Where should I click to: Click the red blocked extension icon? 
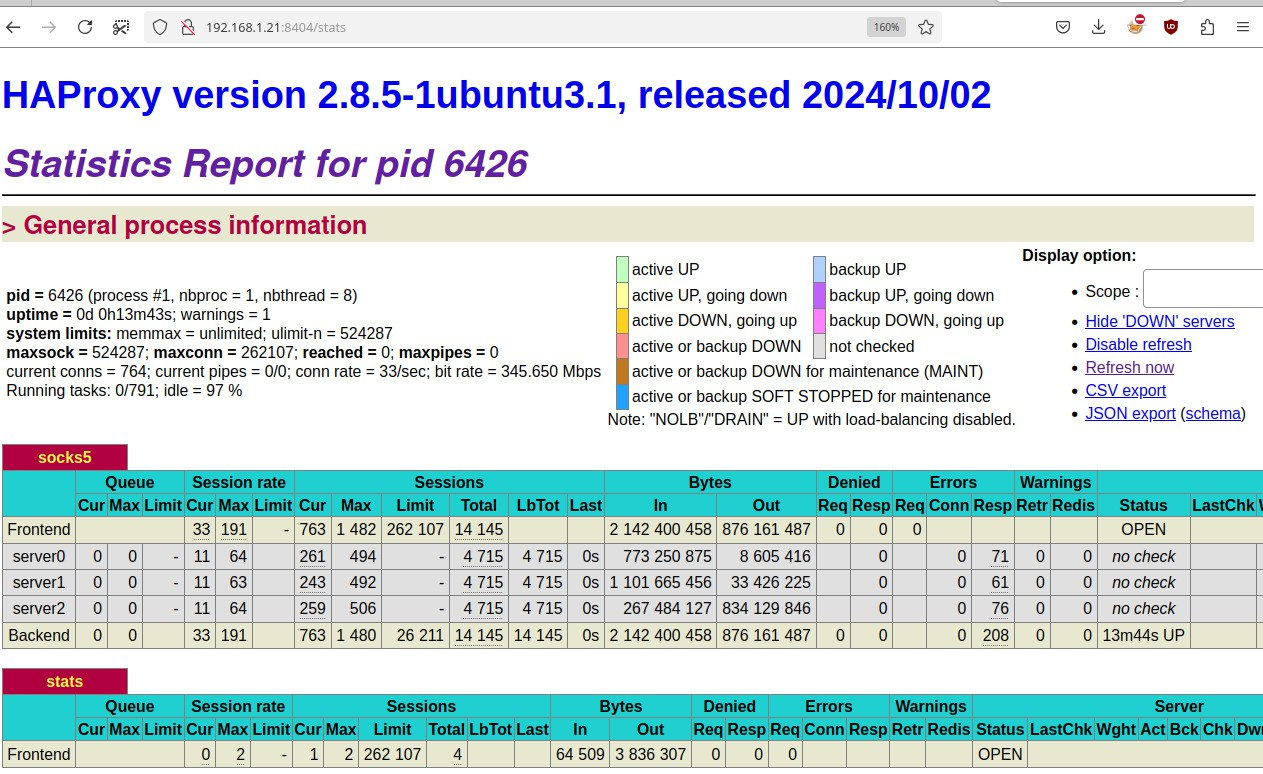pyautogui.click(x=1135, y=26)
